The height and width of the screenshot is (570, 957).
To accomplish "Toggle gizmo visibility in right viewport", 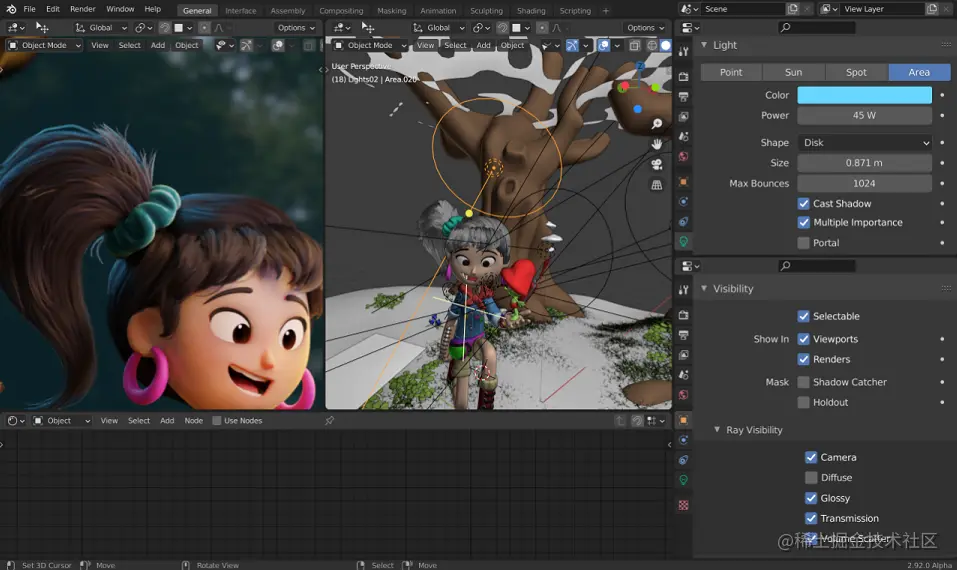I will tap(572, 45).
